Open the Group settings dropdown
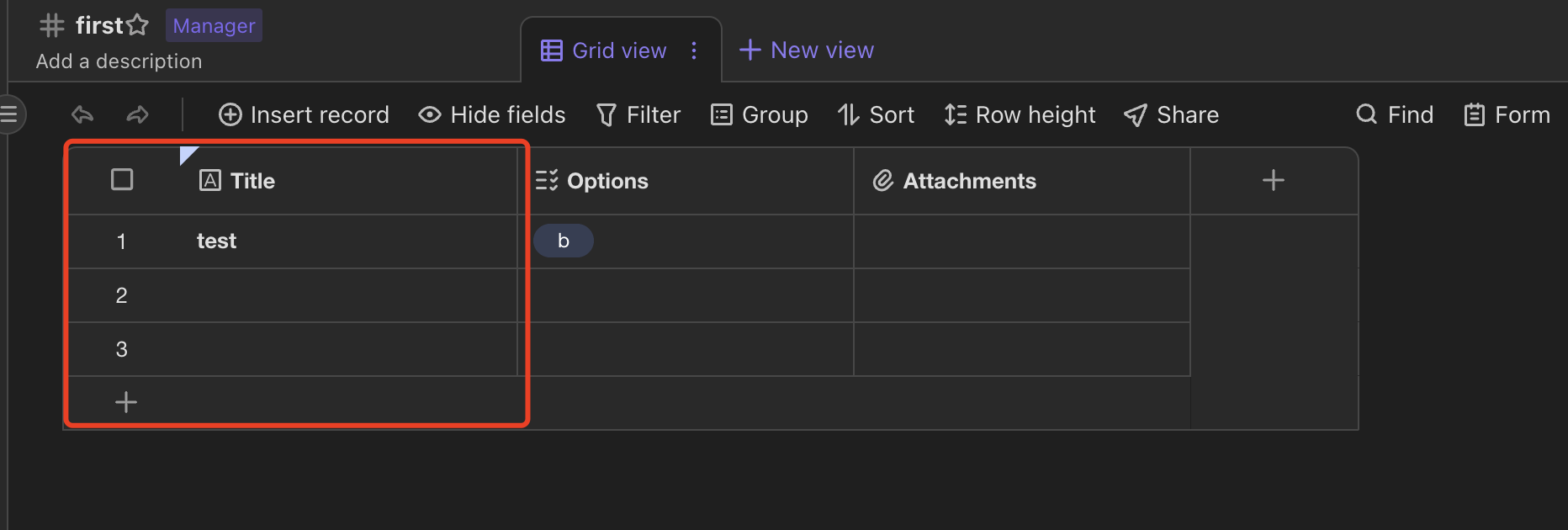This screenshot has width=1568, height=530. point(760,114)
